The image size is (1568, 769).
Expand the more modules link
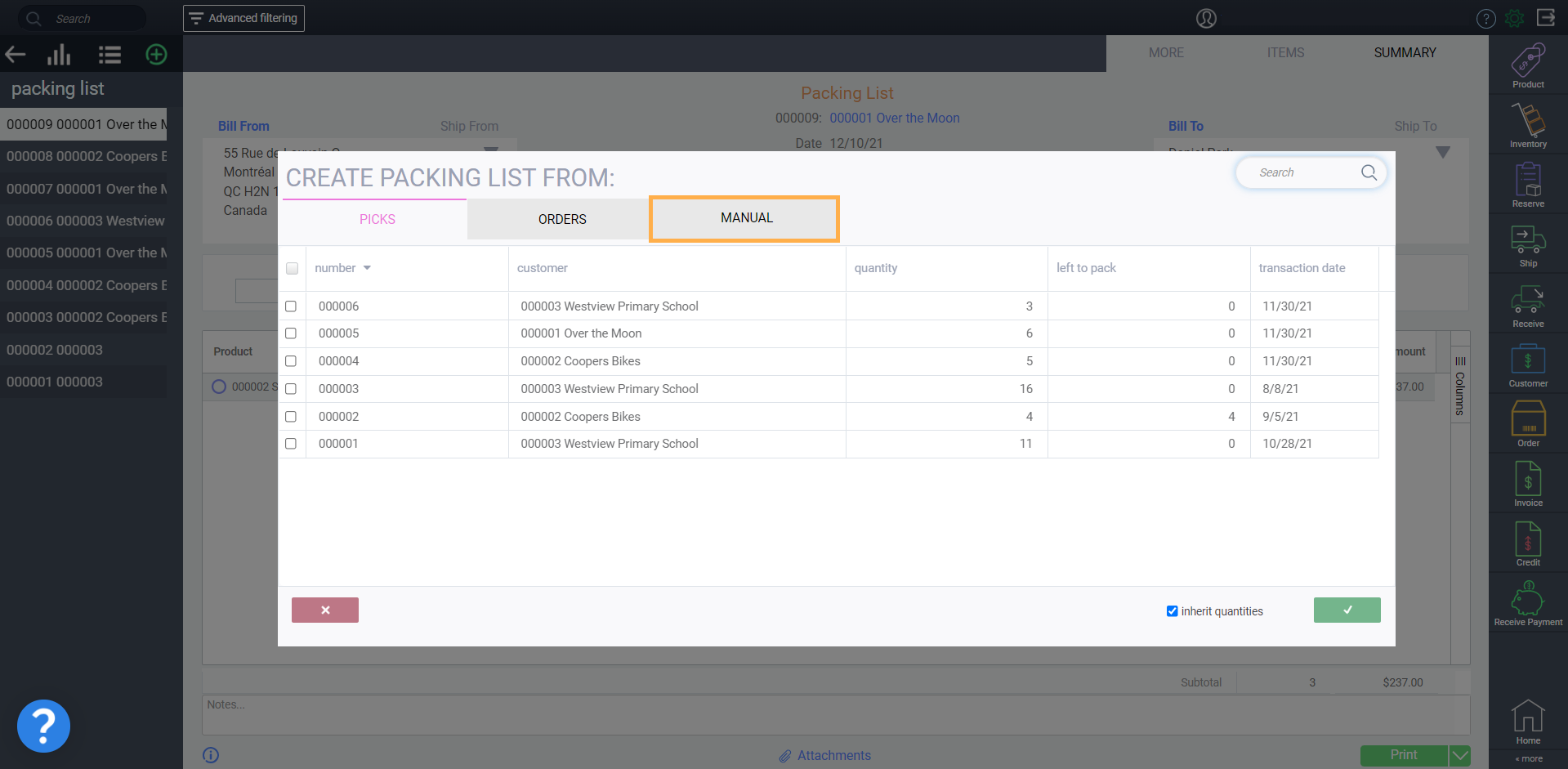click(1528, 758)
